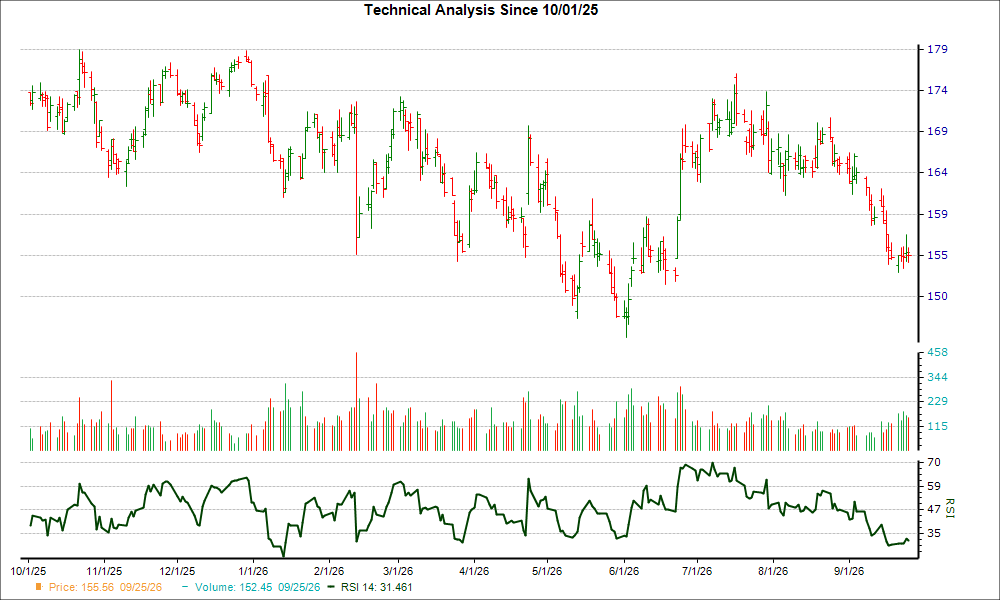Click the volume axis label 115
Image resolution: width=1000 pixels, height=600 pixels.
pos(937,426)
